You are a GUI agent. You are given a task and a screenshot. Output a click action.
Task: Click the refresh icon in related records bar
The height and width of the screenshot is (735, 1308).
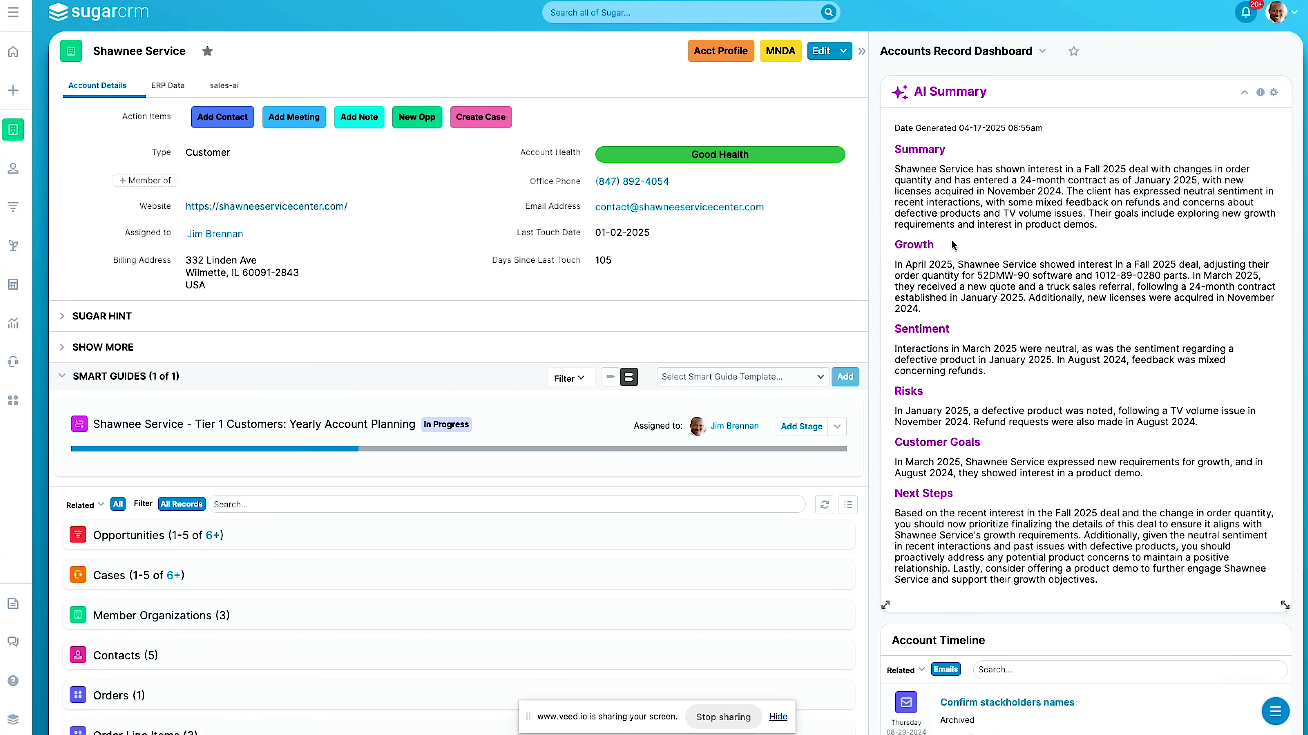[x=825, y=505]
